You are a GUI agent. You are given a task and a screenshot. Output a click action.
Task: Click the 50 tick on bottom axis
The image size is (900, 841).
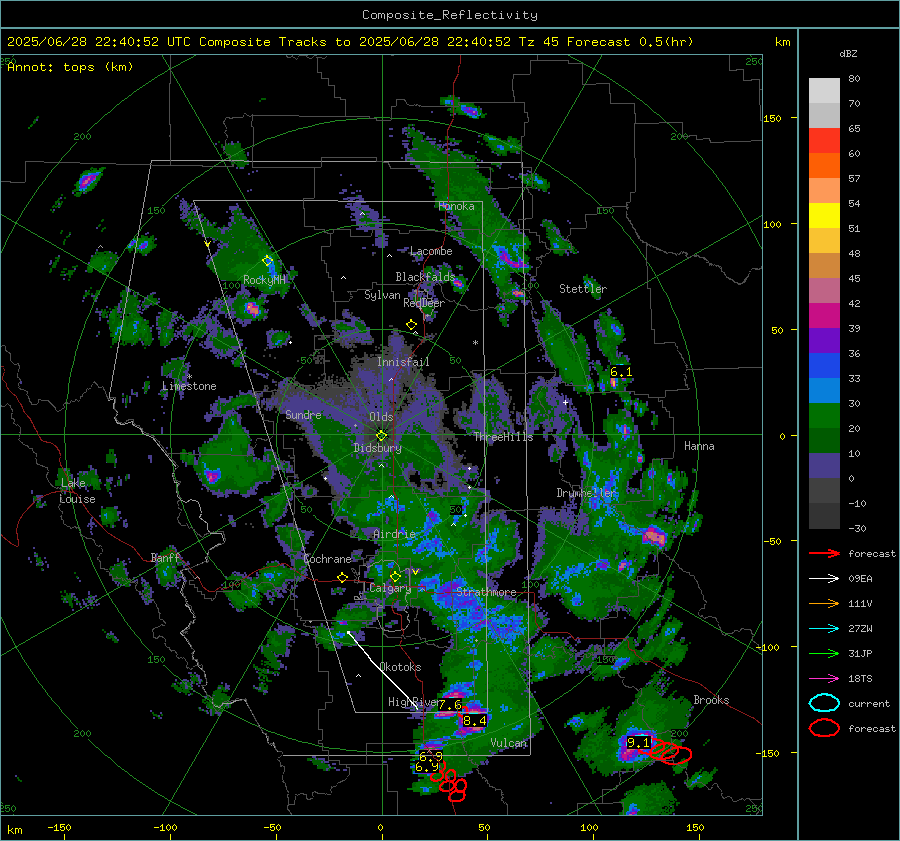[x=484, y=828]
